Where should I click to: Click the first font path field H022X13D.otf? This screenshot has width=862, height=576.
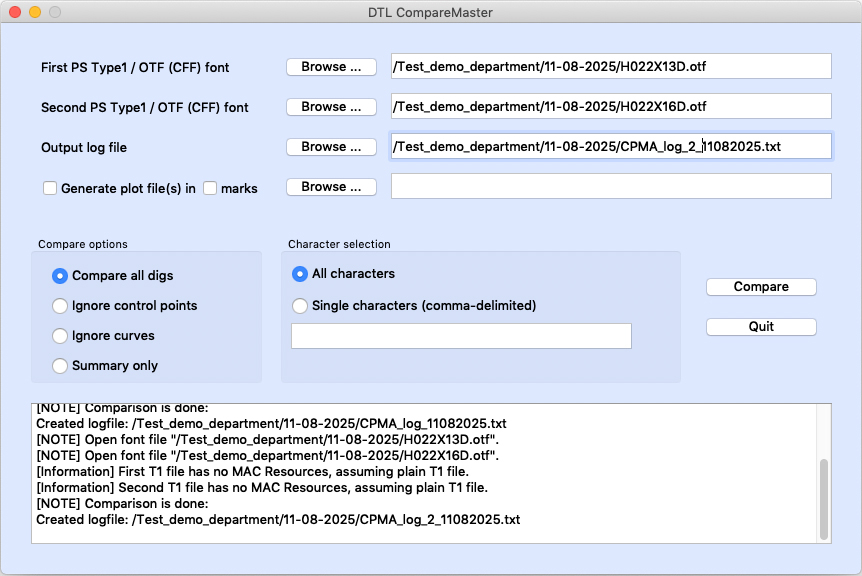pyautogui.click(x=611, y=67)
